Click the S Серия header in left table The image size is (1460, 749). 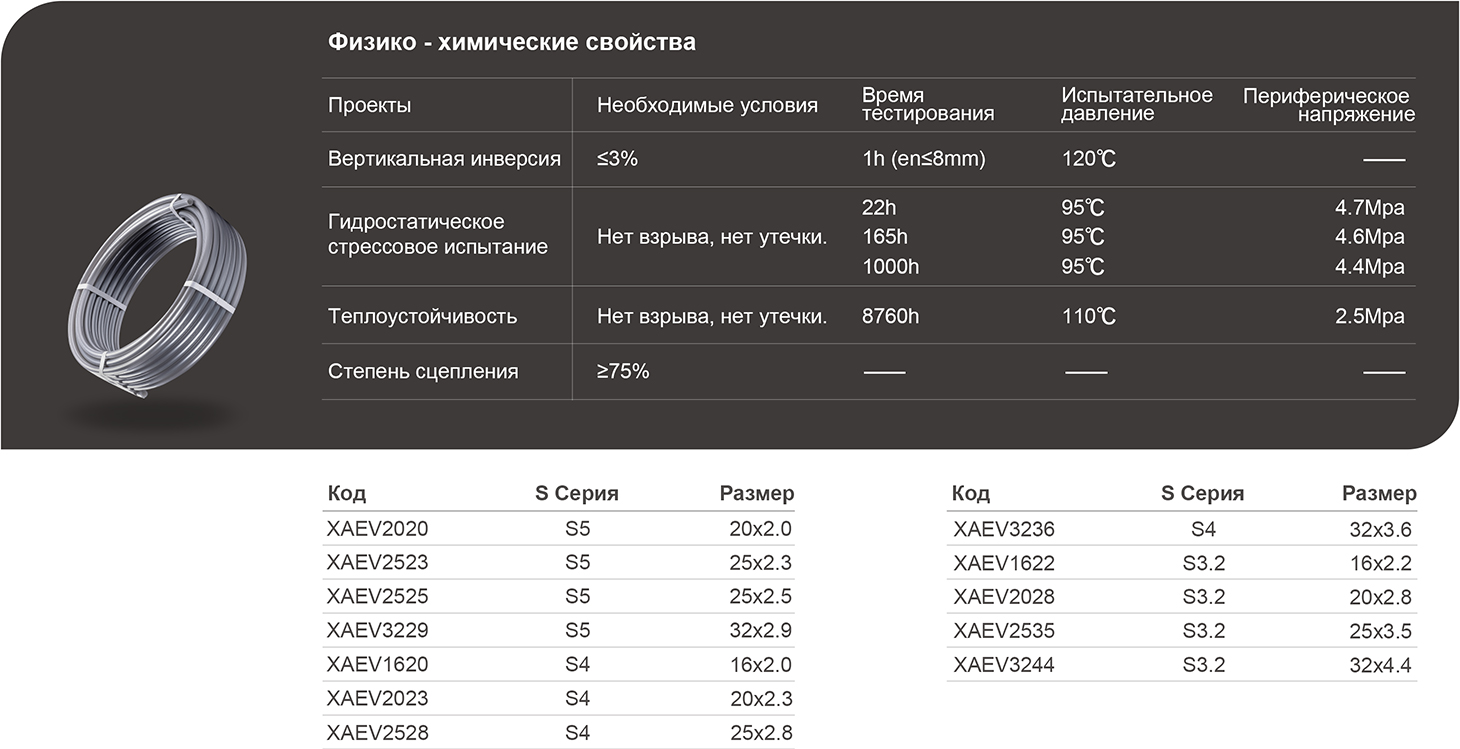tap(577, 493)
